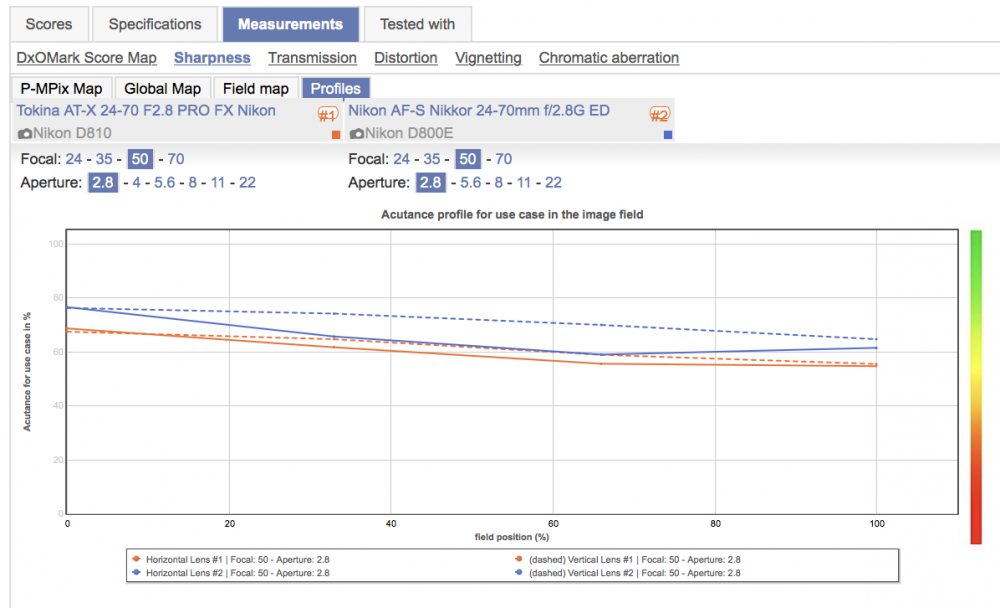Set Tokina lens focal length to 24
Viewport: 1000px width, 608px height.
(74, 159)
